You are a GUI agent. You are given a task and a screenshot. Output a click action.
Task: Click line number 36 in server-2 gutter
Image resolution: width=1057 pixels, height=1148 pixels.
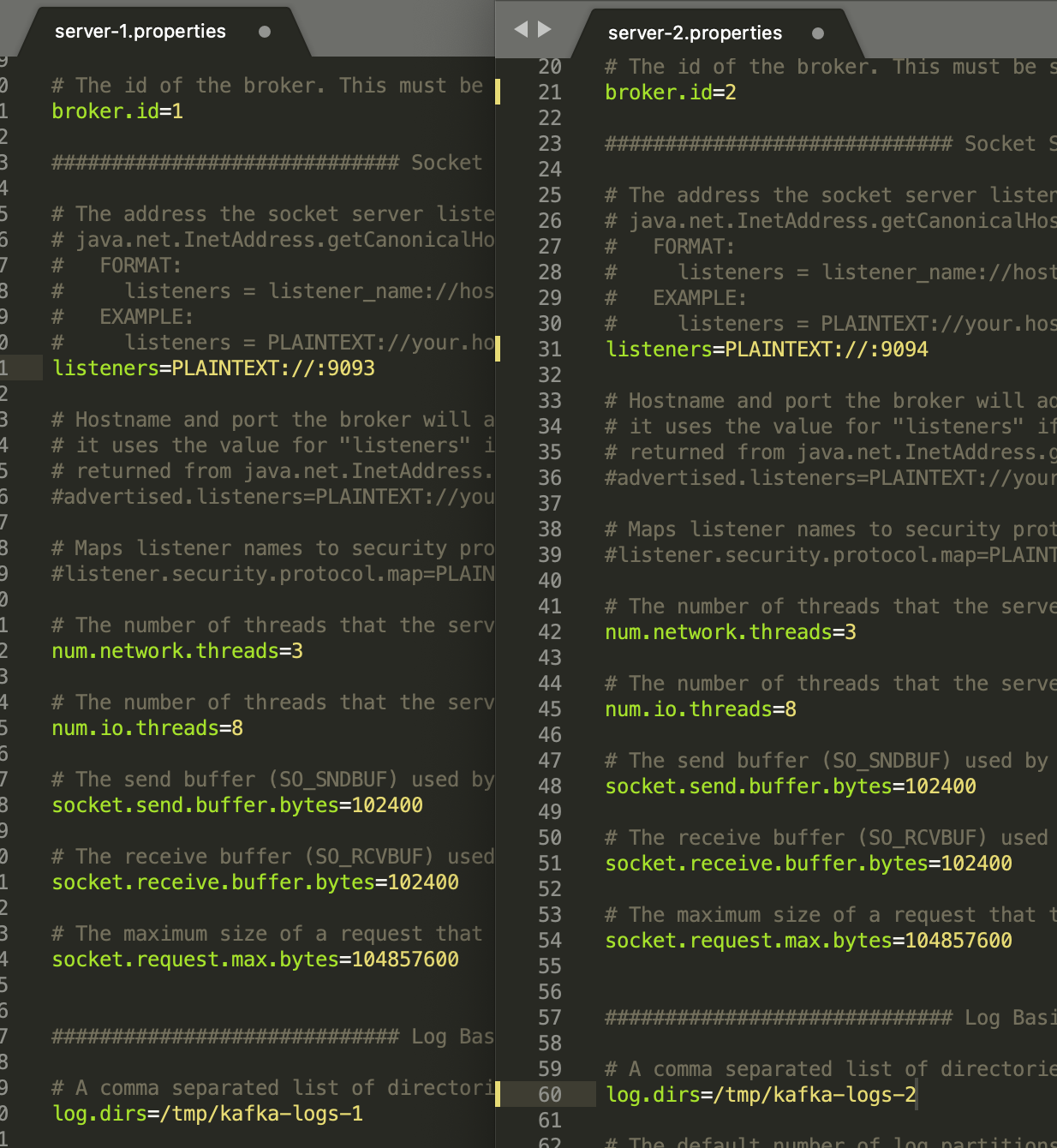tap(550, 478)
